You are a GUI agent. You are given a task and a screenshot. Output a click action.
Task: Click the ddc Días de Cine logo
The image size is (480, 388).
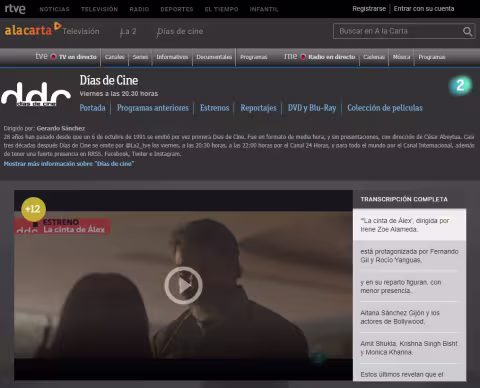coord(36,94)
